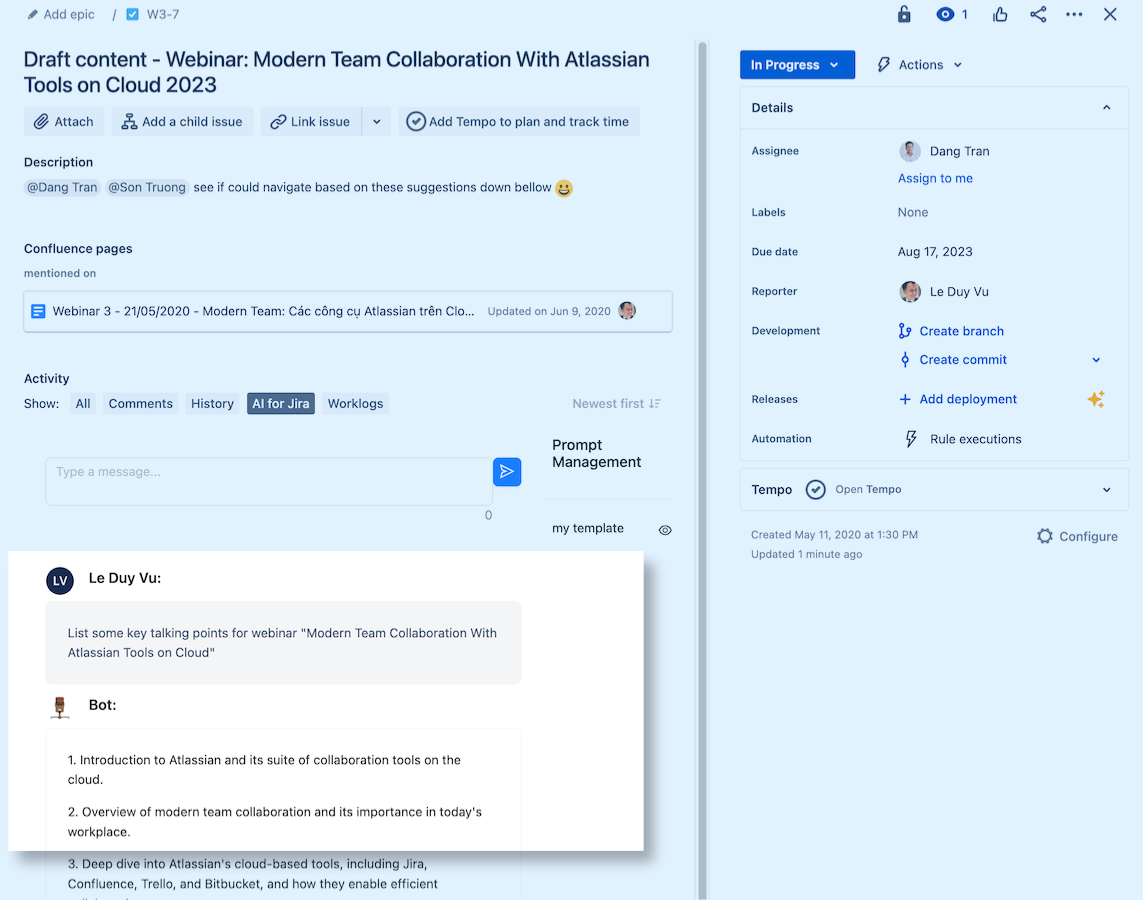Select the Worklogs activity tab
Screen dimensions: 1143x900
pyautogui.click(x=355, y=404)
